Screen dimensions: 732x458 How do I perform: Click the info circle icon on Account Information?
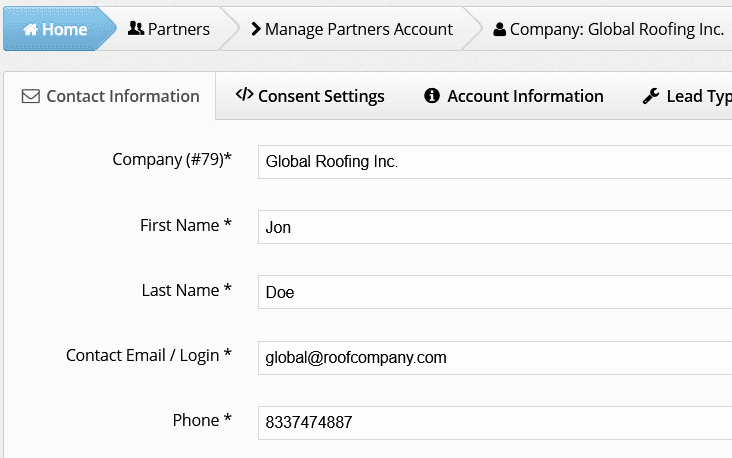(x=432, y=96)
